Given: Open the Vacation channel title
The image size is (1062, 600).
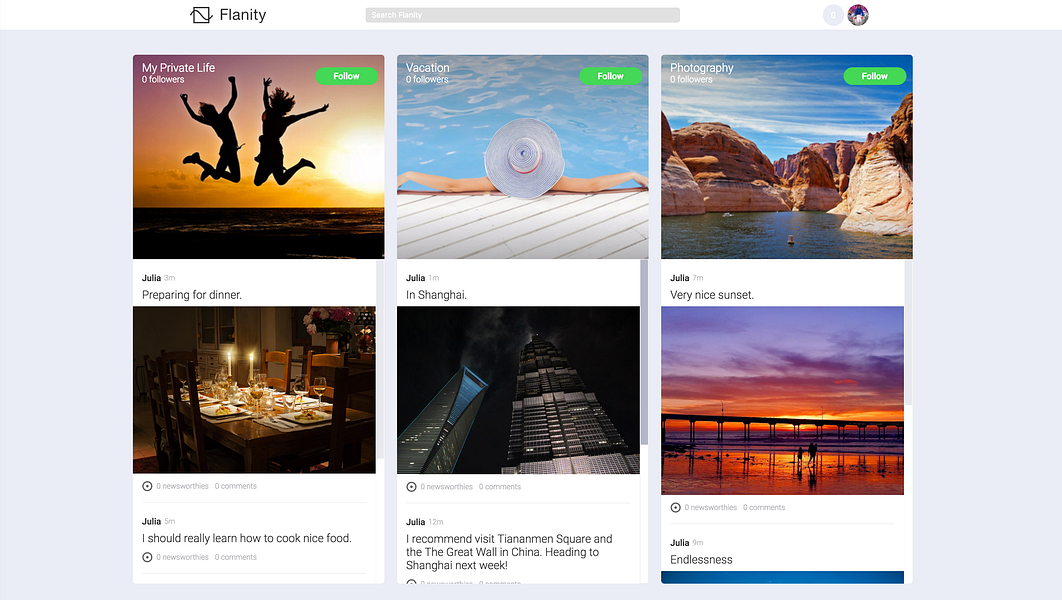Looking at the screenshot, I should pos(427,68).
